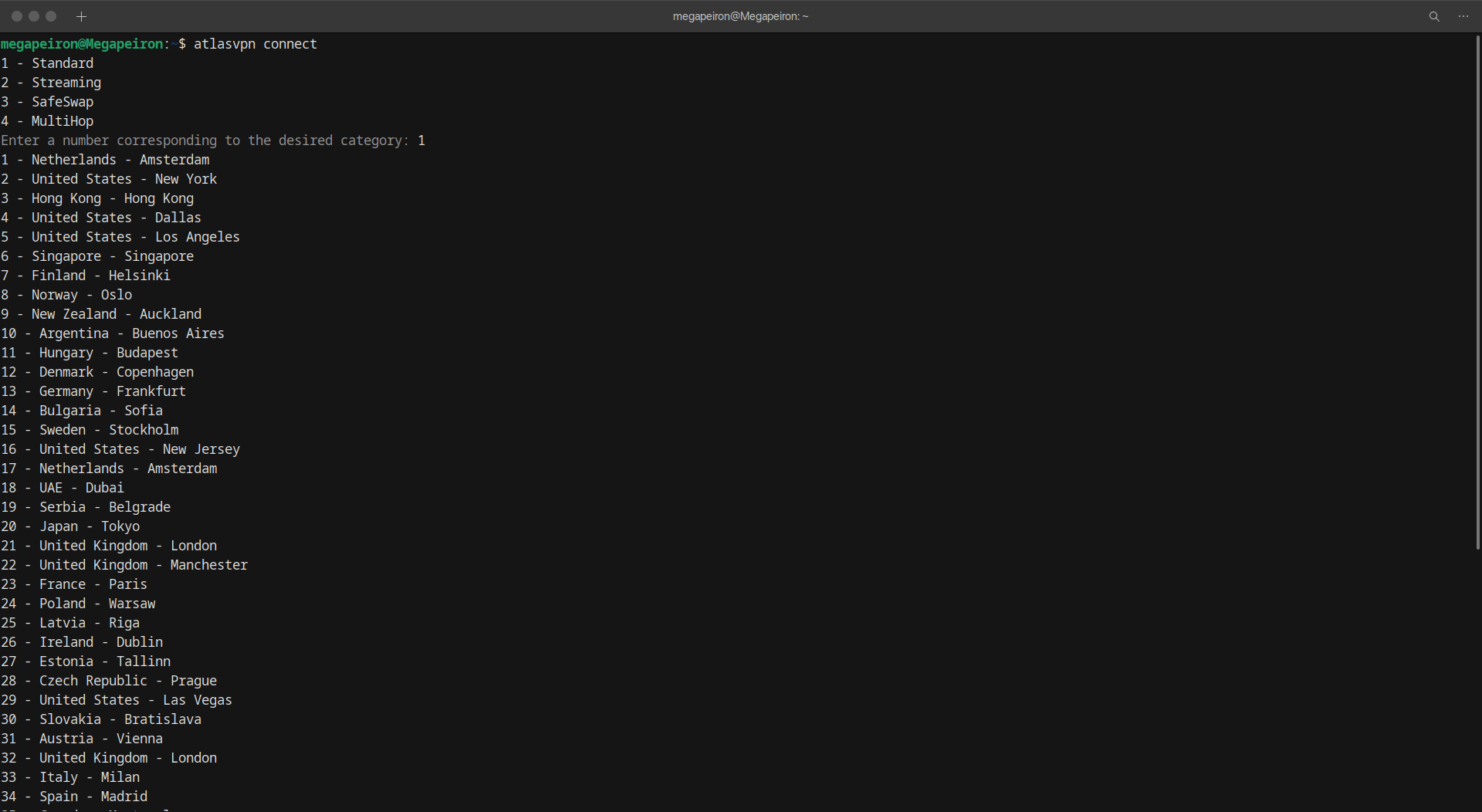The width and height of the screenshot is (1482, 812).
Task: Click the green 'megapeiron@Megapeiron' prompt
Action: pyautogui.click(x=82, y=44)
